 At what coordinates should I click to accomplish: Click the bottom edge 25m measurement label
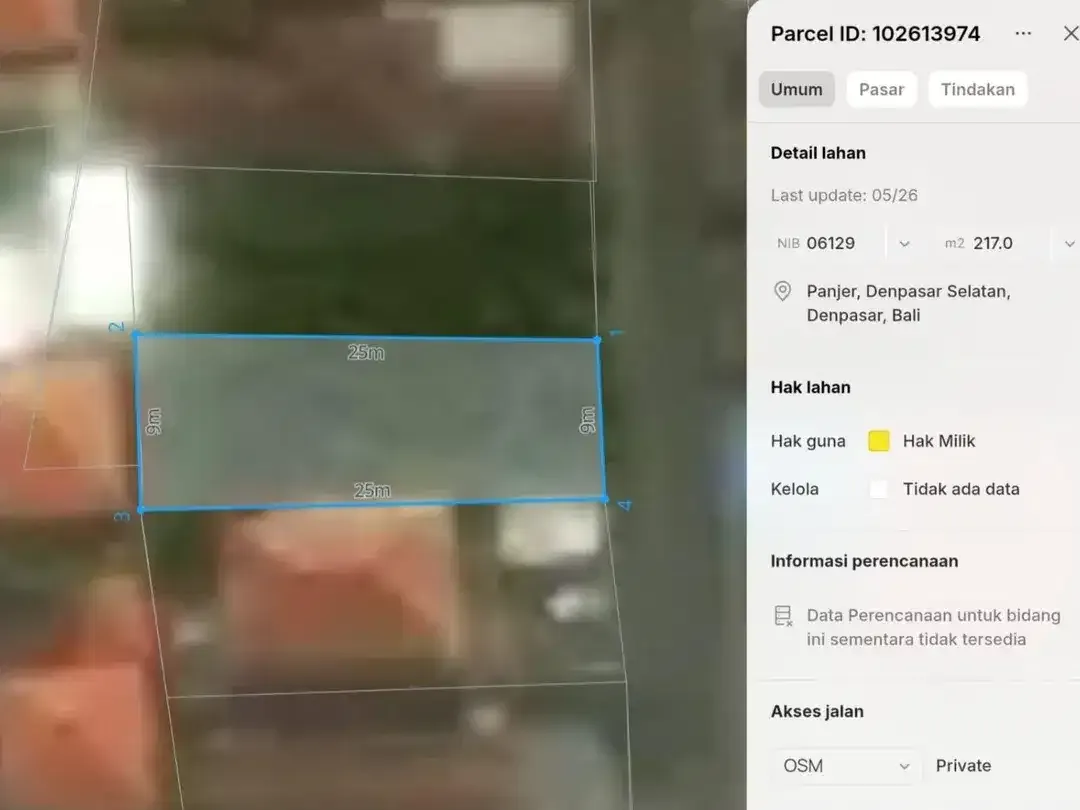(x=372, y=490)
